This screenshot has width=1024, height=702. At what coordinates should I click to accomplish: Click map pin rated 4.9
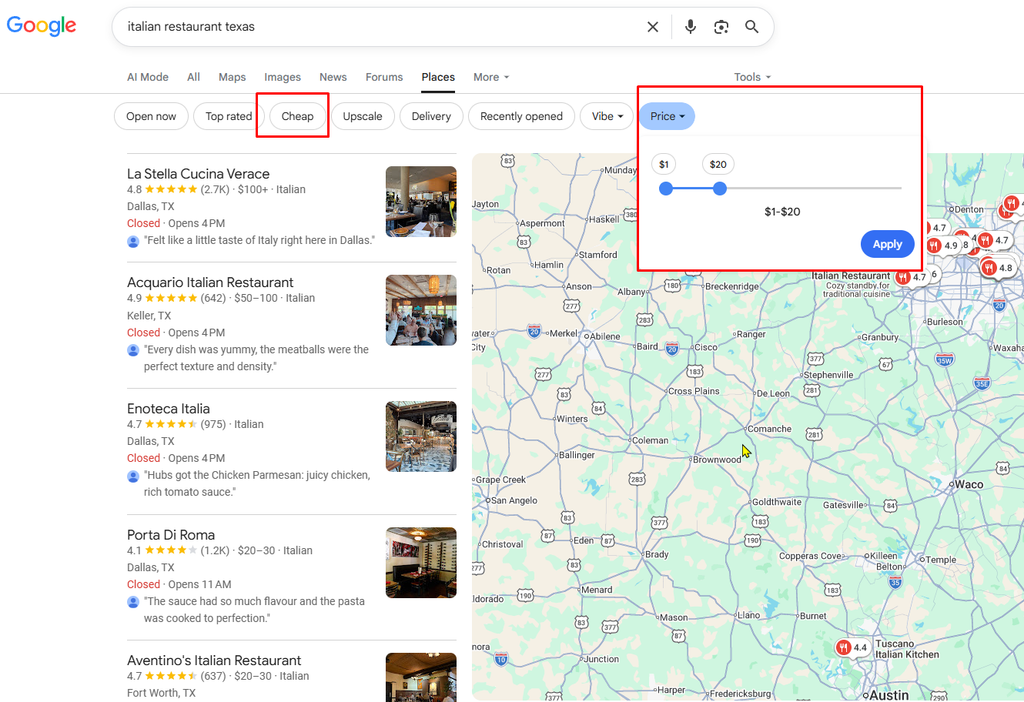coord(942,246)
